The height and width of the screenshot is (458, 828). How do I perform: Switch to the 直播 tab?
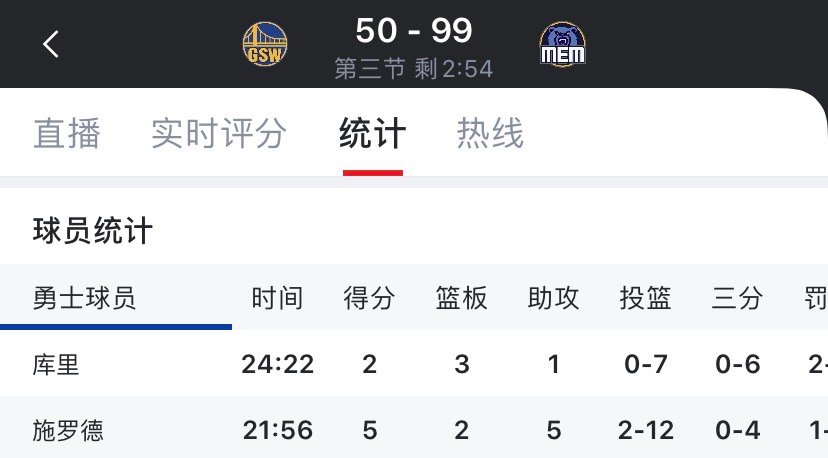(67, 133)
